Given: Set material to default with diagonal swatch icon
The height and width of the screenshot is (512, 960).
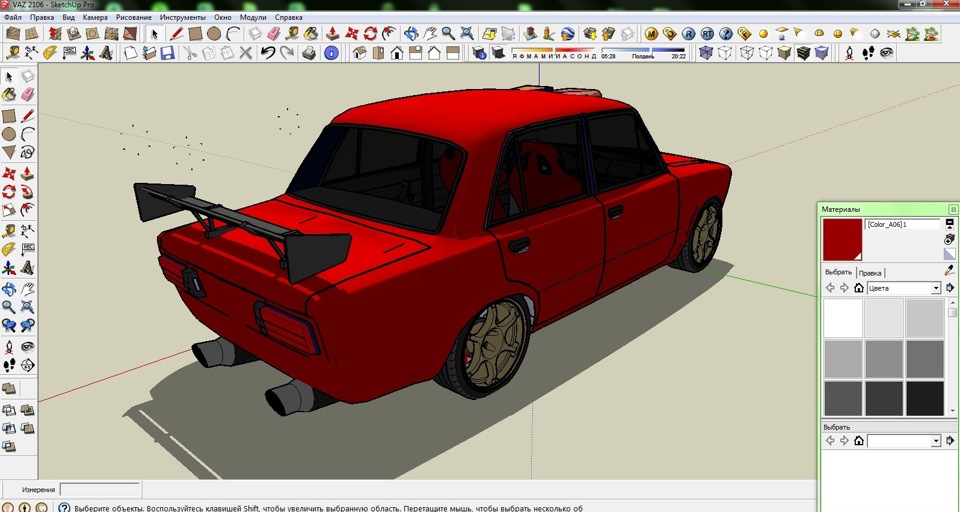Looking at the screenshot, I should pos(950,253).
